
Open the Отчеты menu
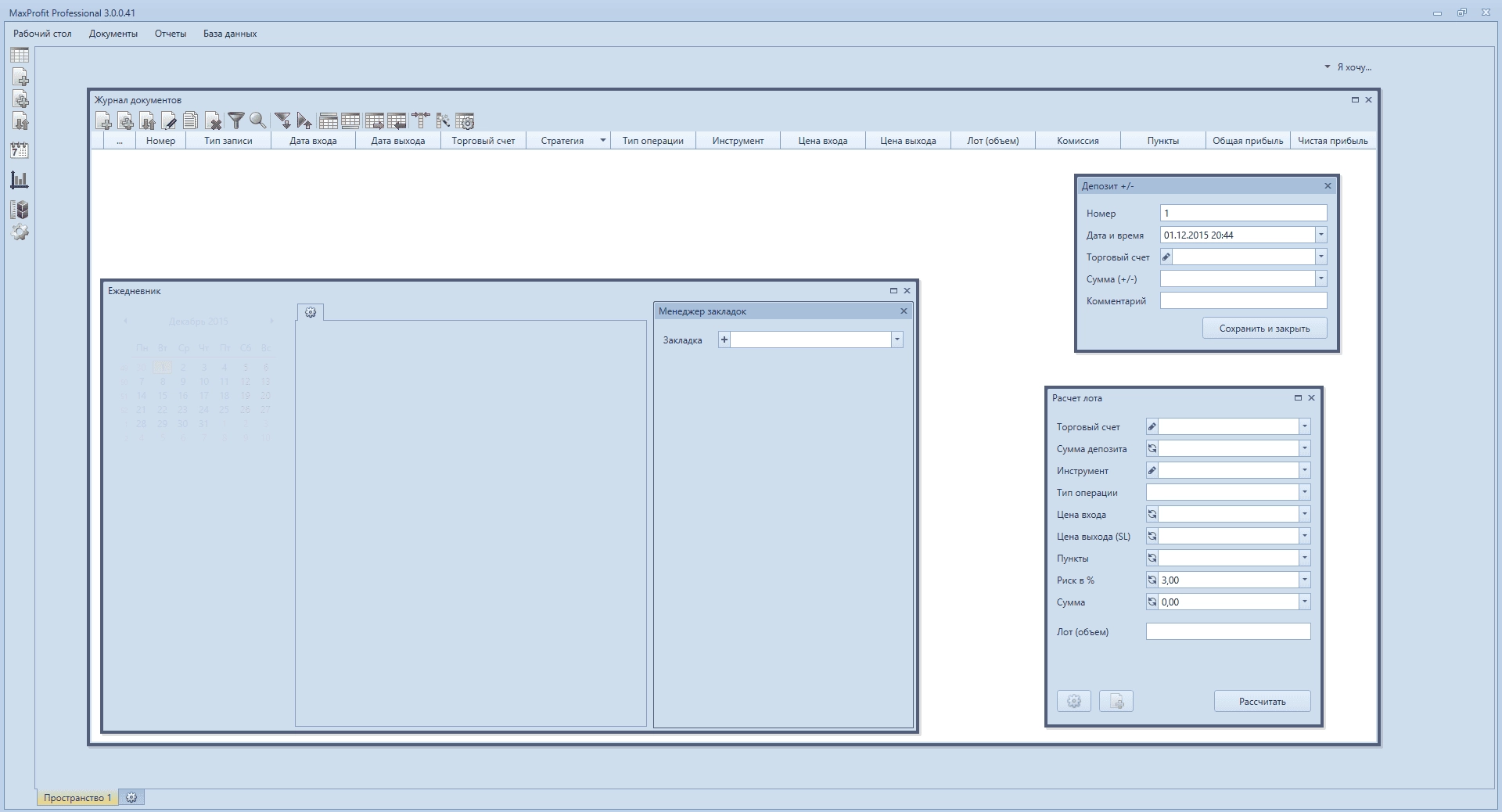171,34
